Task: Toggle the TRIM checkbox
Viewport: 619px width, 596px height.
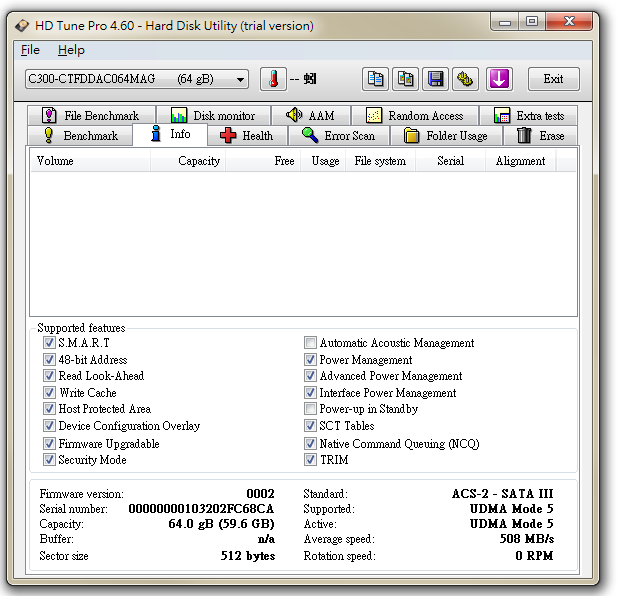Action: (310, 459)
